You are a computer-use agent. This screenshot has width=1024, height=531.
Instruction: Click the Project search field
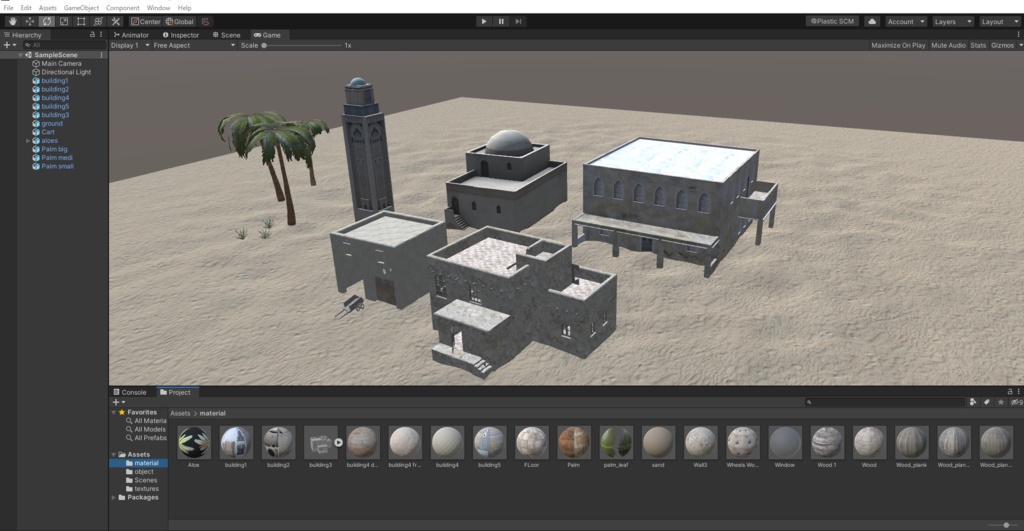pyautogui.click(x=885, y=402)
